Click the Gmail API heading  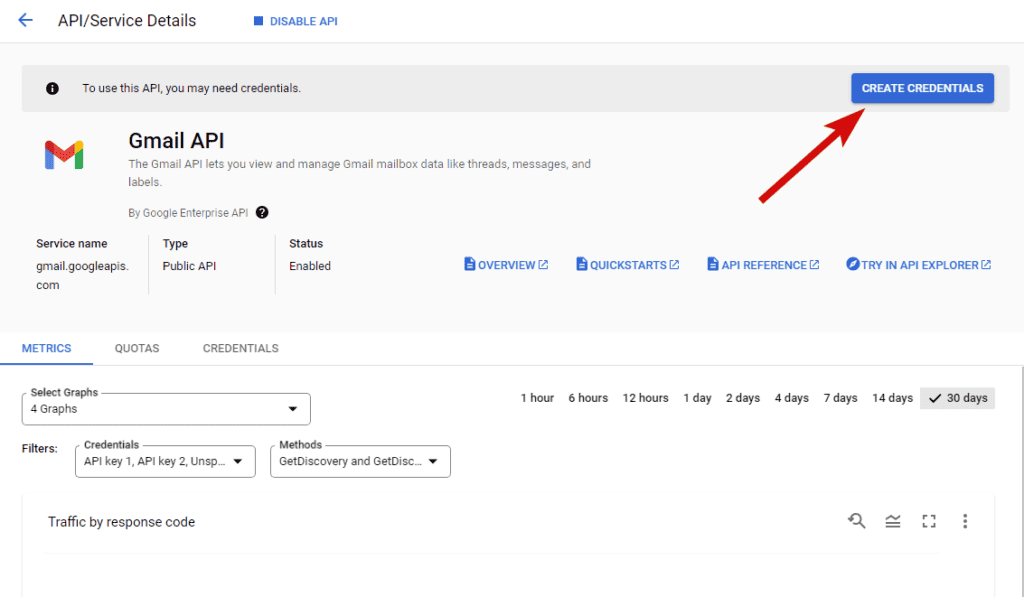(x=176, y=140)
